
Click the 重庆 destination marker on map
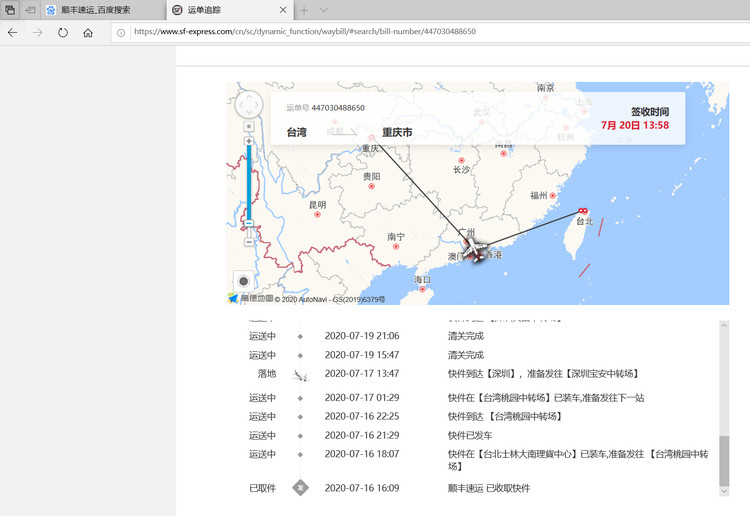pos(371,138)
